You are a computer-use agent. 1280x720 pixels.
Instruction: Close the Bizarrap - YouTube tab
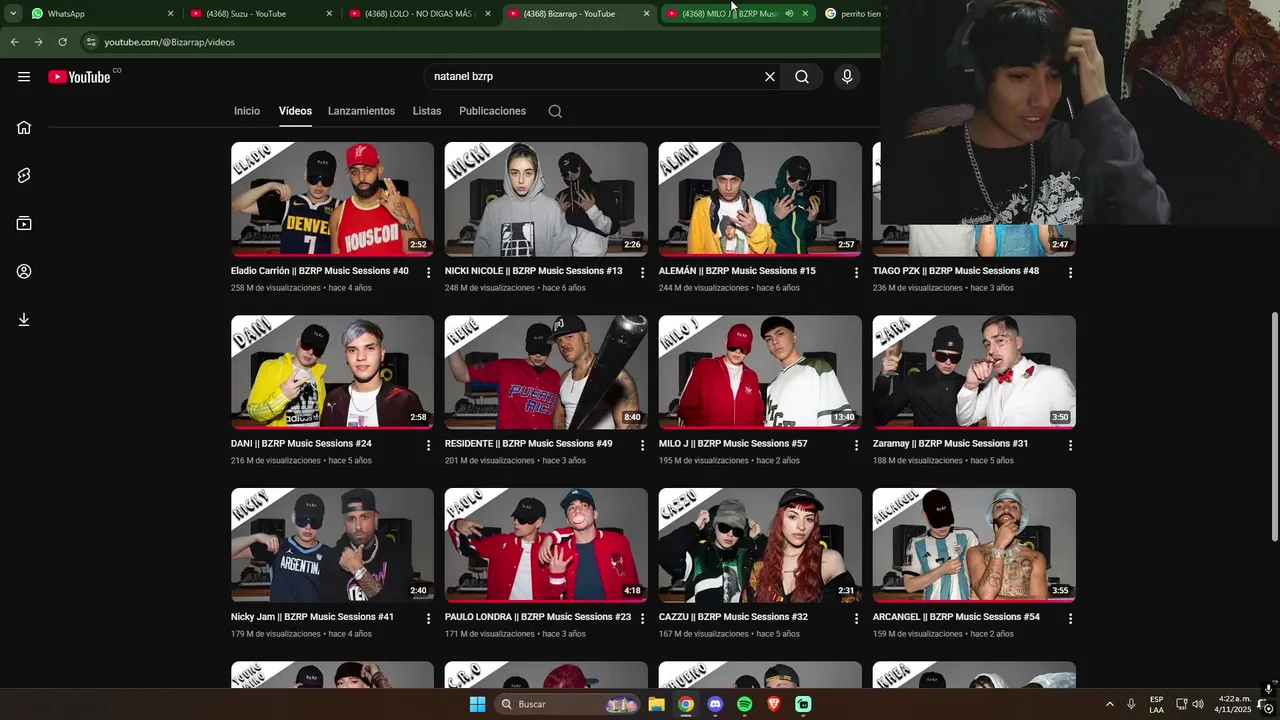pos(646,14)
